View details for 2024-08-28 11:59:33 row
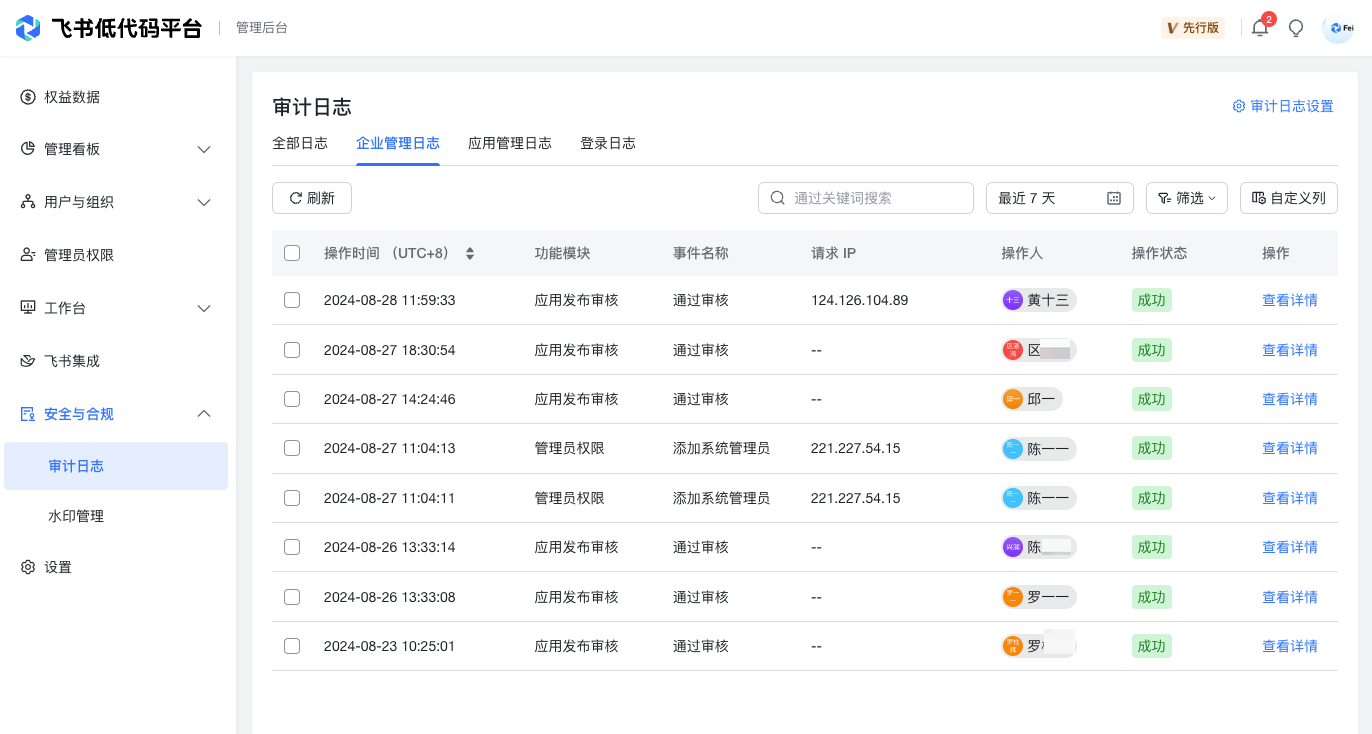Image resolution: width=1372 pixels, height=734 pixels. click(1290, 300)
